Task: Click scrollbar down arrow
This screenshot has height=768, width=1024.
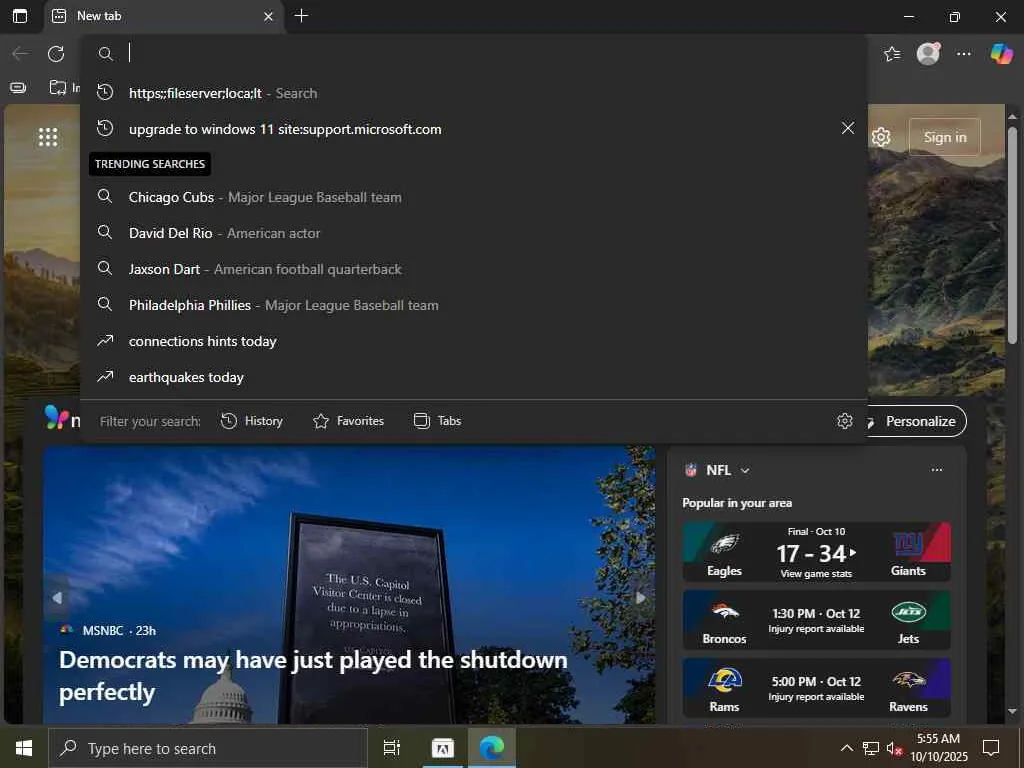Action: coord(1012,711)
